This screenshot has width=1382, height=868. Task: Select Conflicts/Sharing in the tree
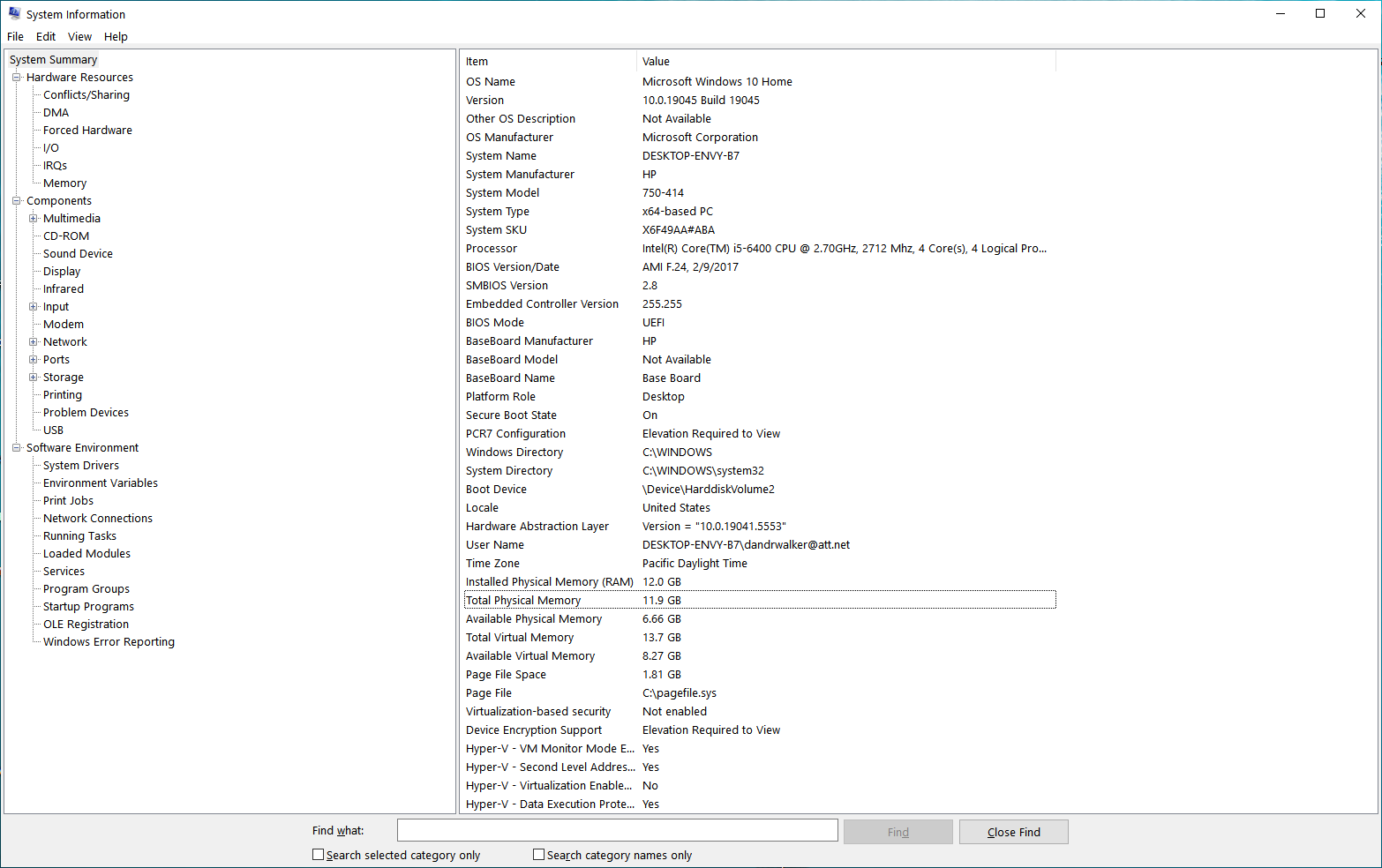(x=86, y=95)
